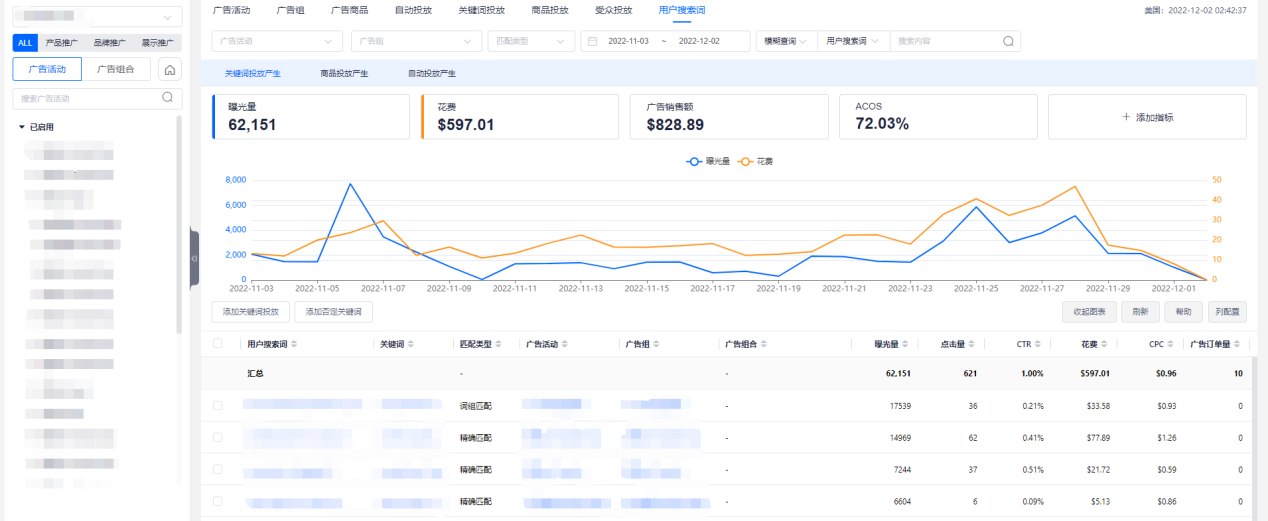Select the 关键词投放产生 sub-tab
Screen dimensions: 1268x521
[252, 74]
